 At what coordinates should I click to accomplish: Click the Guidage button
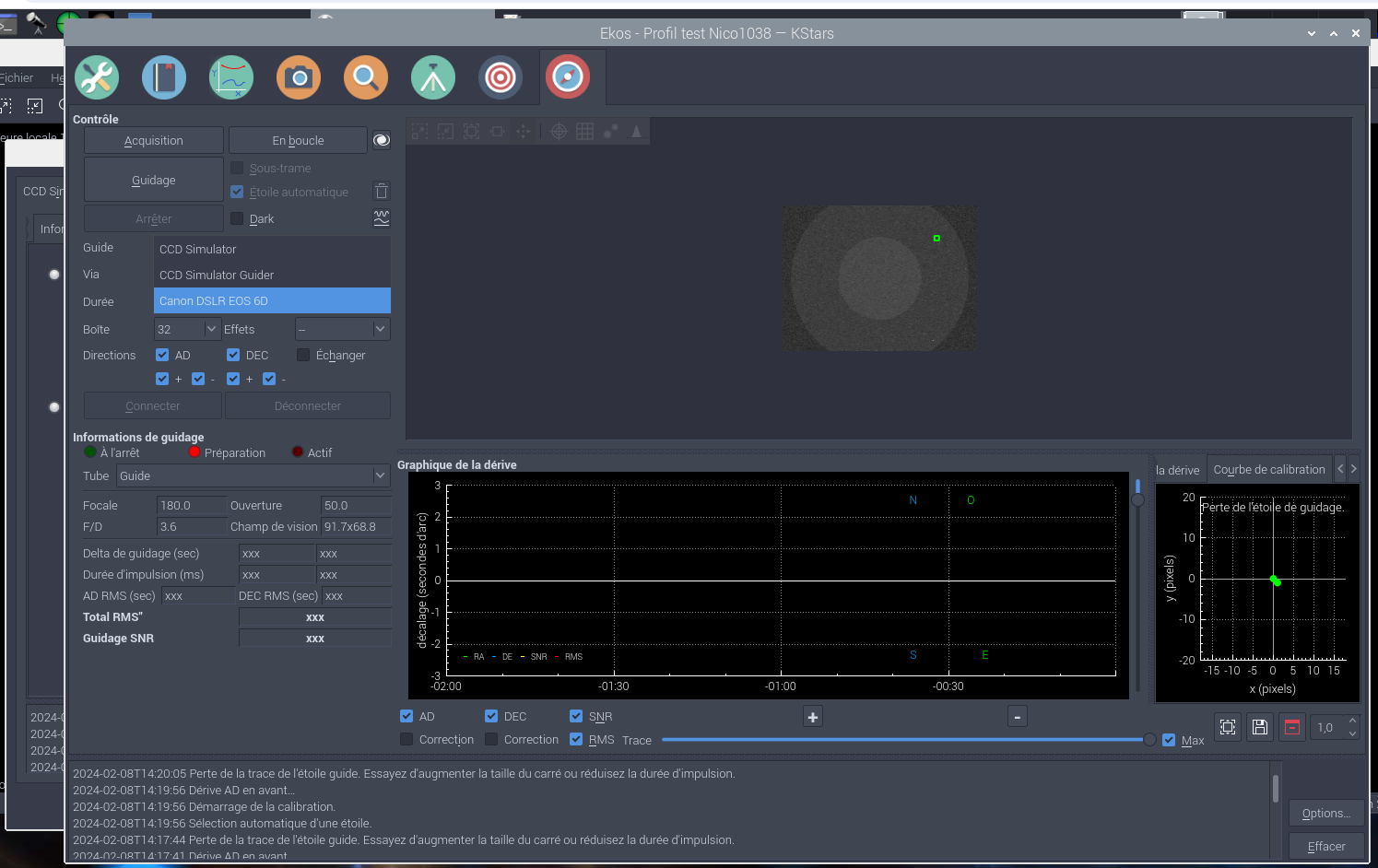(x=154, y=181)
